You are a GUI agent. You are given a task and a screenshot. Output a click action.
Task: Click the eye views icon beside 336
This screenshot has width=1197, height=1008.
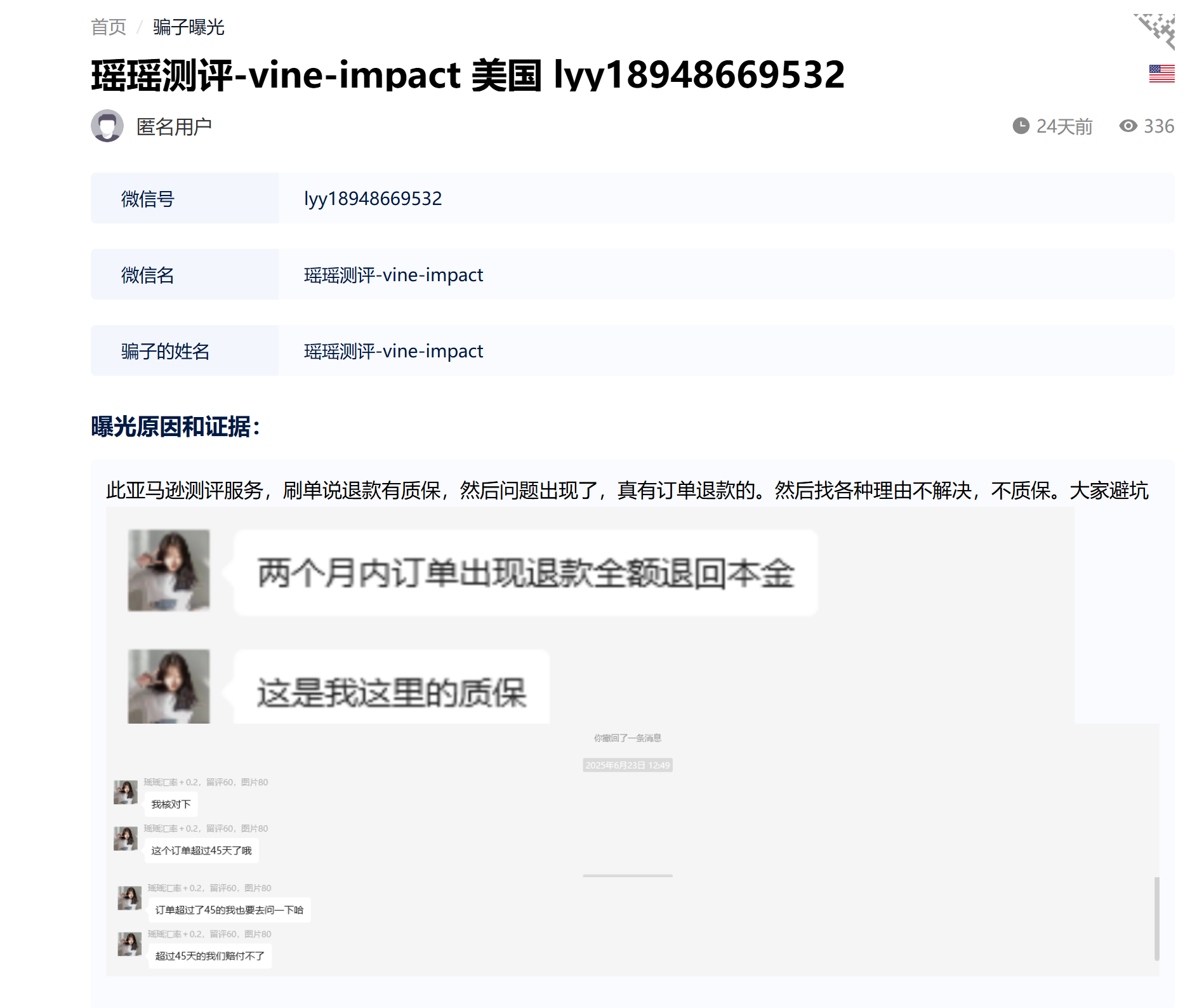pos(1128,126)
